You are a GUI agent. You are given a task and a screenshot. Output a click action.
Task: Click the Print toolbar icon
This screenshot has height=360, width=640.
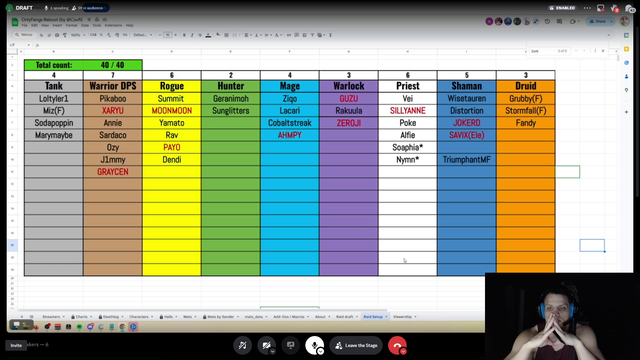[57, 35]
